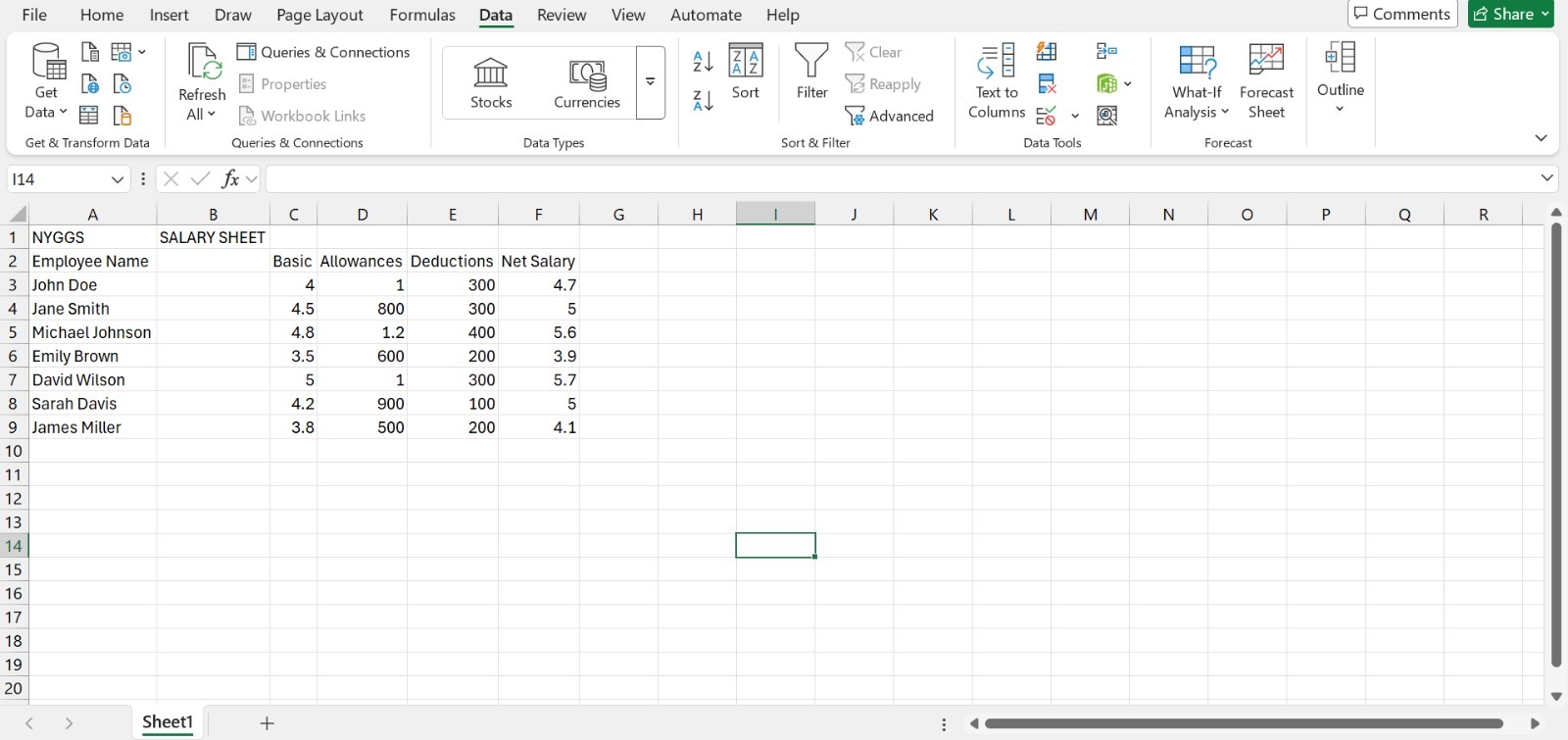Click the formula bar cancel X icon
1568x740 pixels.
tap(171, 178)
